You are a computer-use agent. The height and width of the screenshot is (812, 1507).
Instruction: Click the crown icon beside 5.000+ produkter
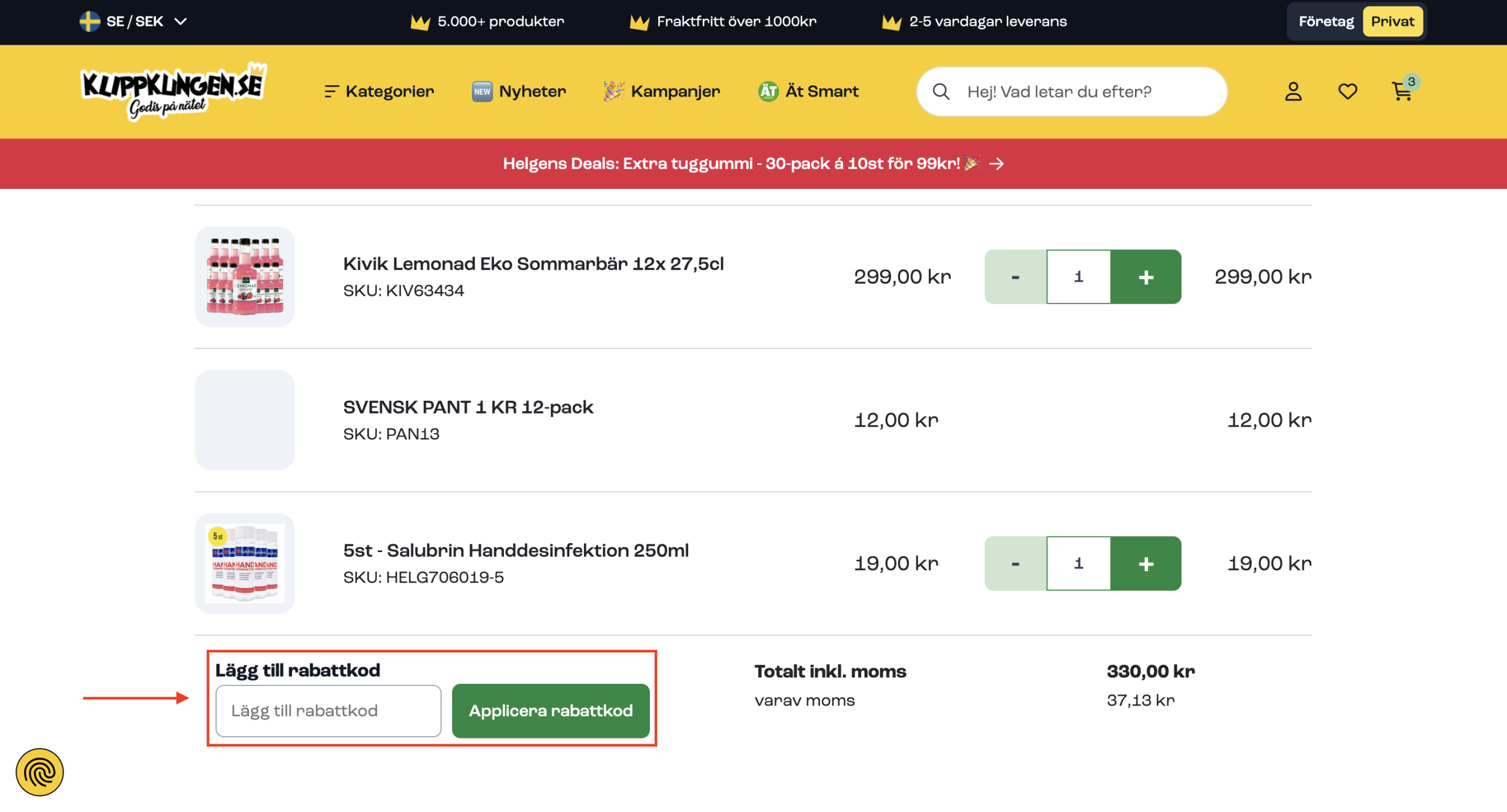click(420, 22)
